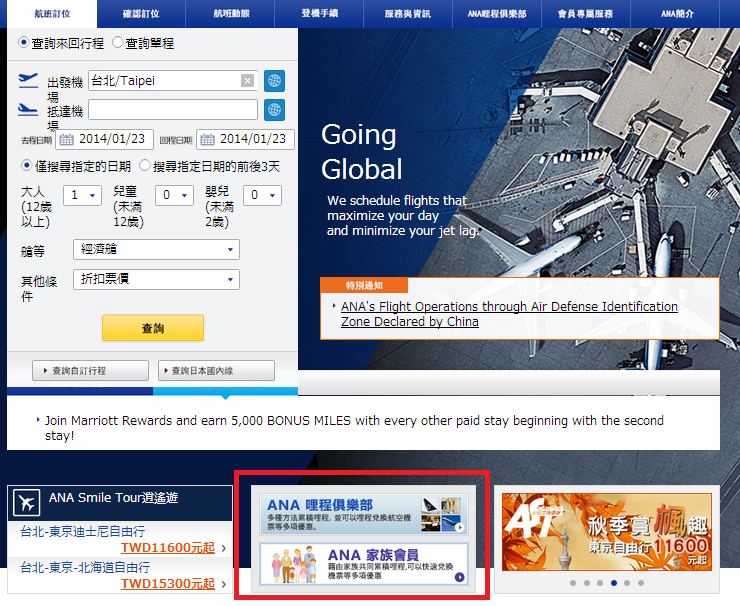Open the 大人 adult count dropdown
The width and height of the screenshot is (740, 606).
pos(83,195)
